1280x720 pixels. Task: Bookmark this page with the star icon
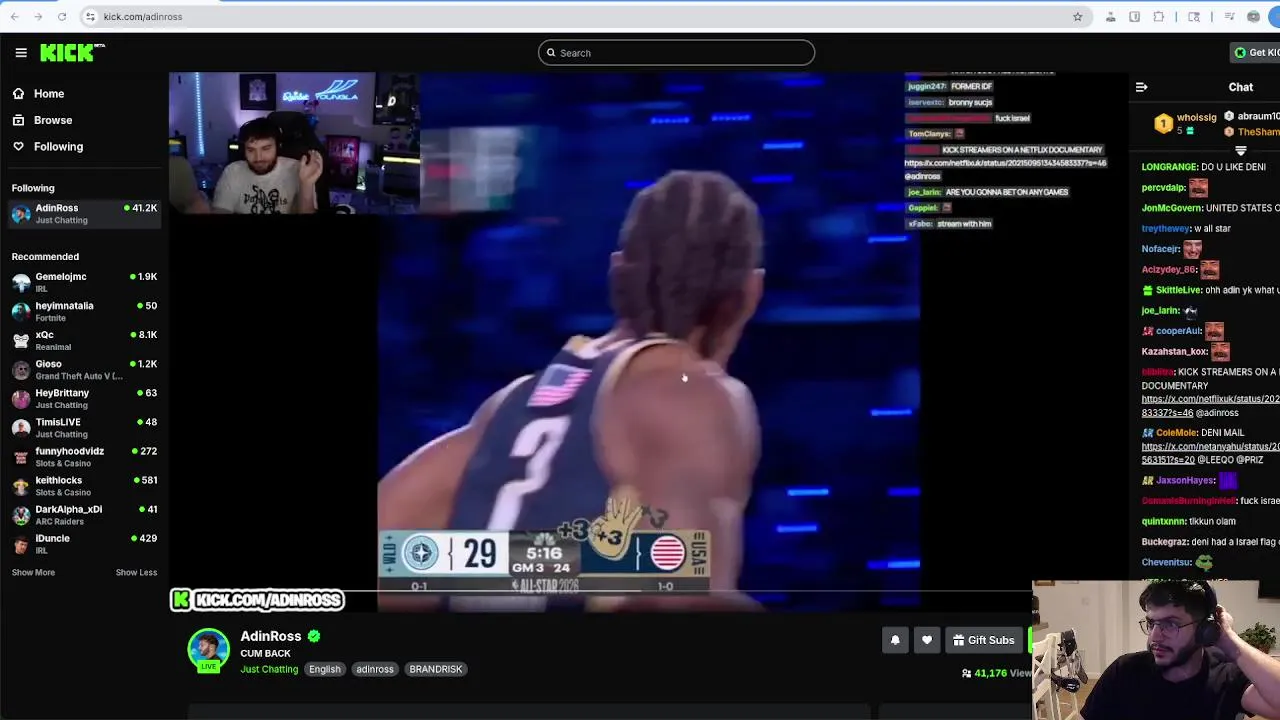pos(1077,17)
